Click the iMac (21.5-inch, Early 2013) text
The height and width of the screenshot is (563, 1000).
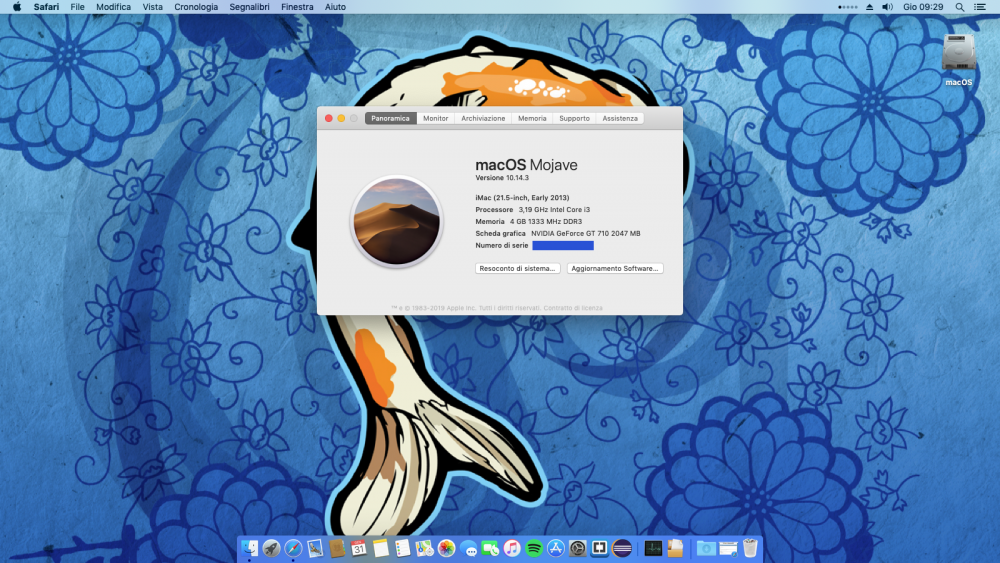pyautogui.click(x=522, y=198)
